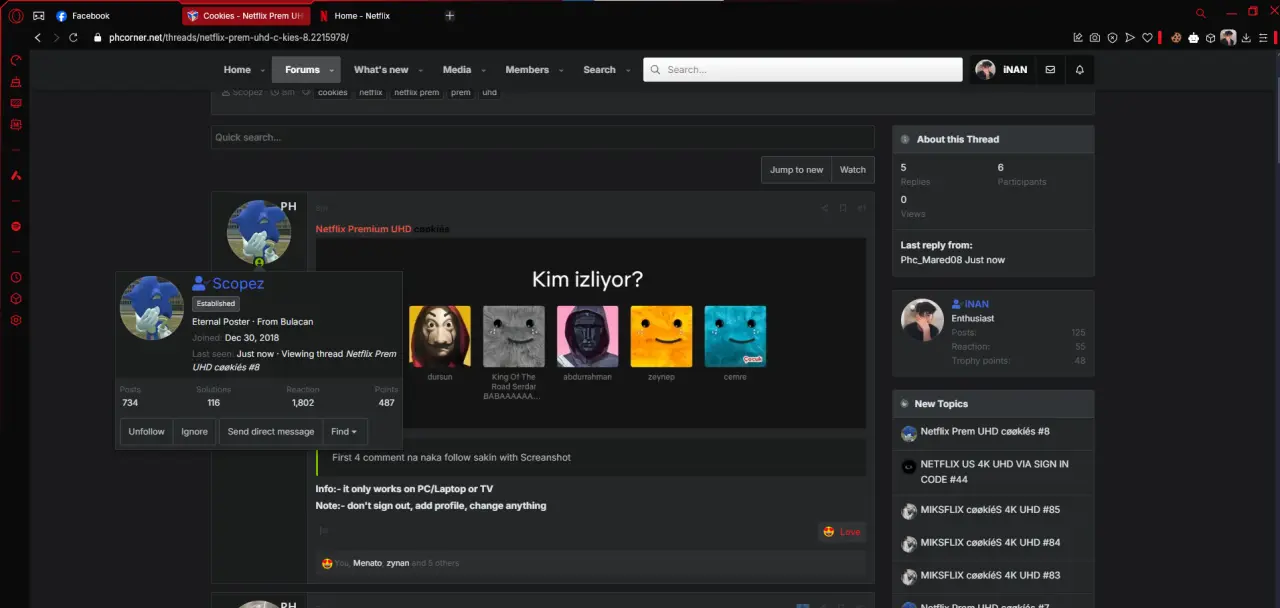
Task: Click the Jump to new button
Action: tap(797, 170)
